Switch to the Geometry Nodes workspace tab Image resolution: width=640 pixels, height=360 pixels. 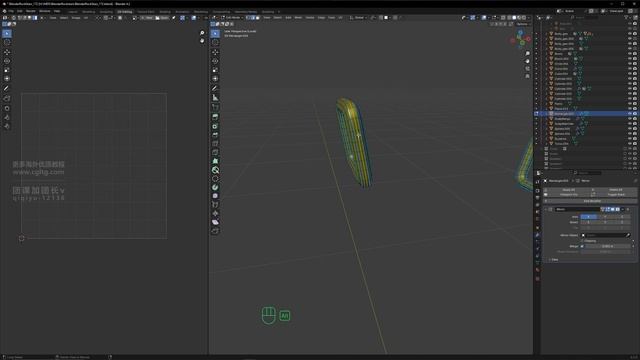[x=246, y=12]
